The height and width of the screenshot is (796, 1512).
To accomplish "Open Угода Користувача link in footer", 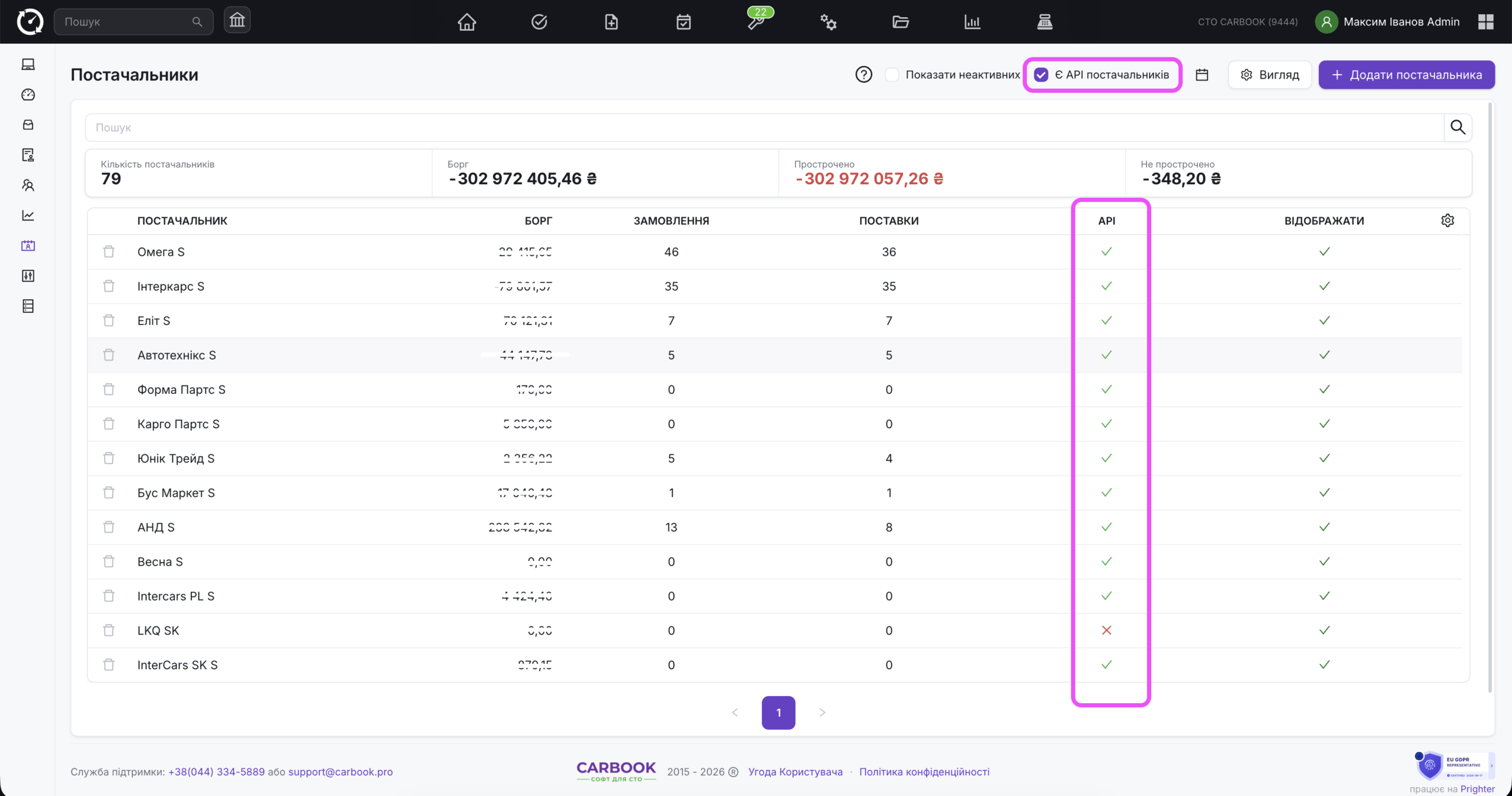I will pyautogui.click(x=796, y=772).
